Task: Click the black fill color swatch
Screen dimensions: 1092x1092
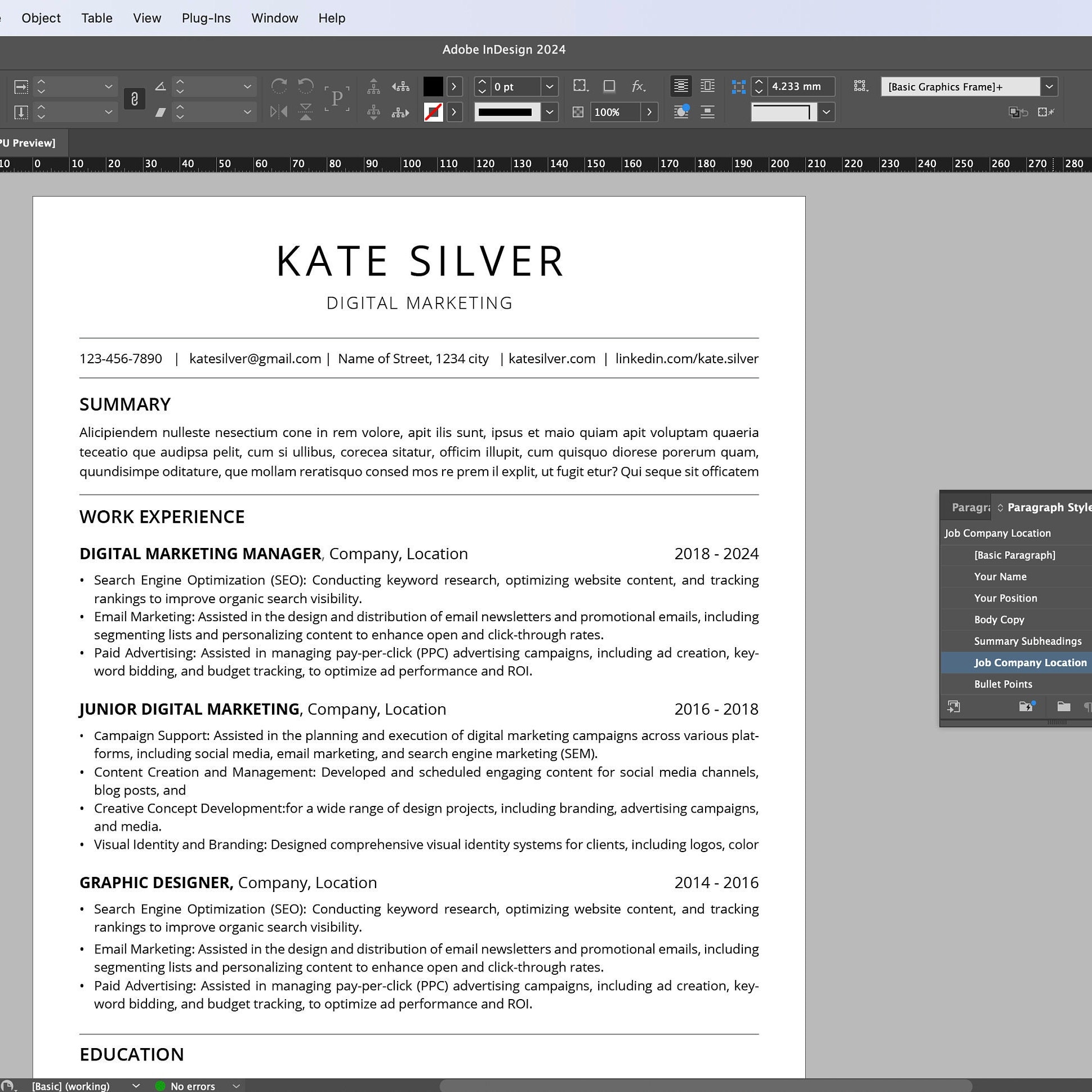Action: (434, 87)
